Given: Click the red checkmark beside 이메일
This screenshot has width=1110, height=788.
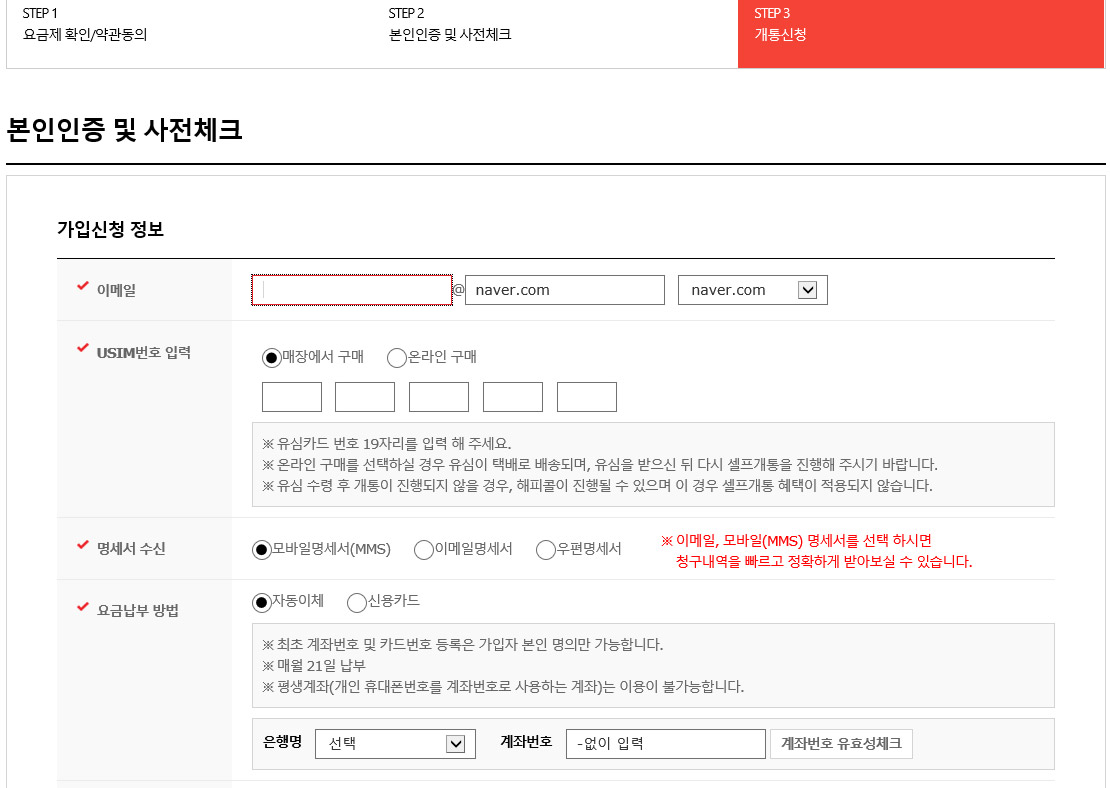Looking at the screenshot, I should 83,286.
